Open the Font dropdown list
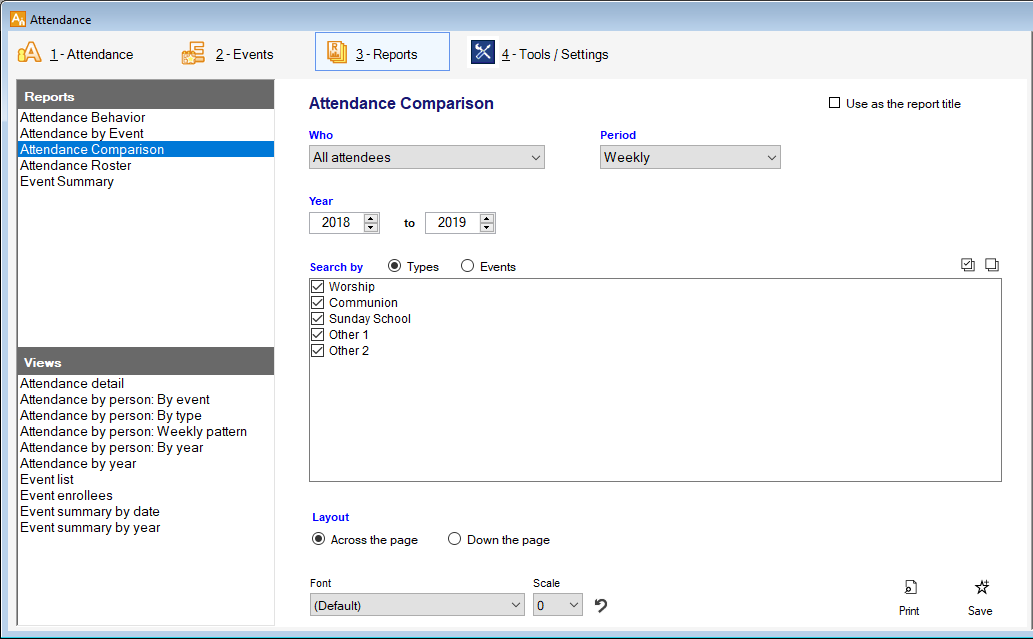This screenshot has height=639, width=1033. [x=417, y=605]
